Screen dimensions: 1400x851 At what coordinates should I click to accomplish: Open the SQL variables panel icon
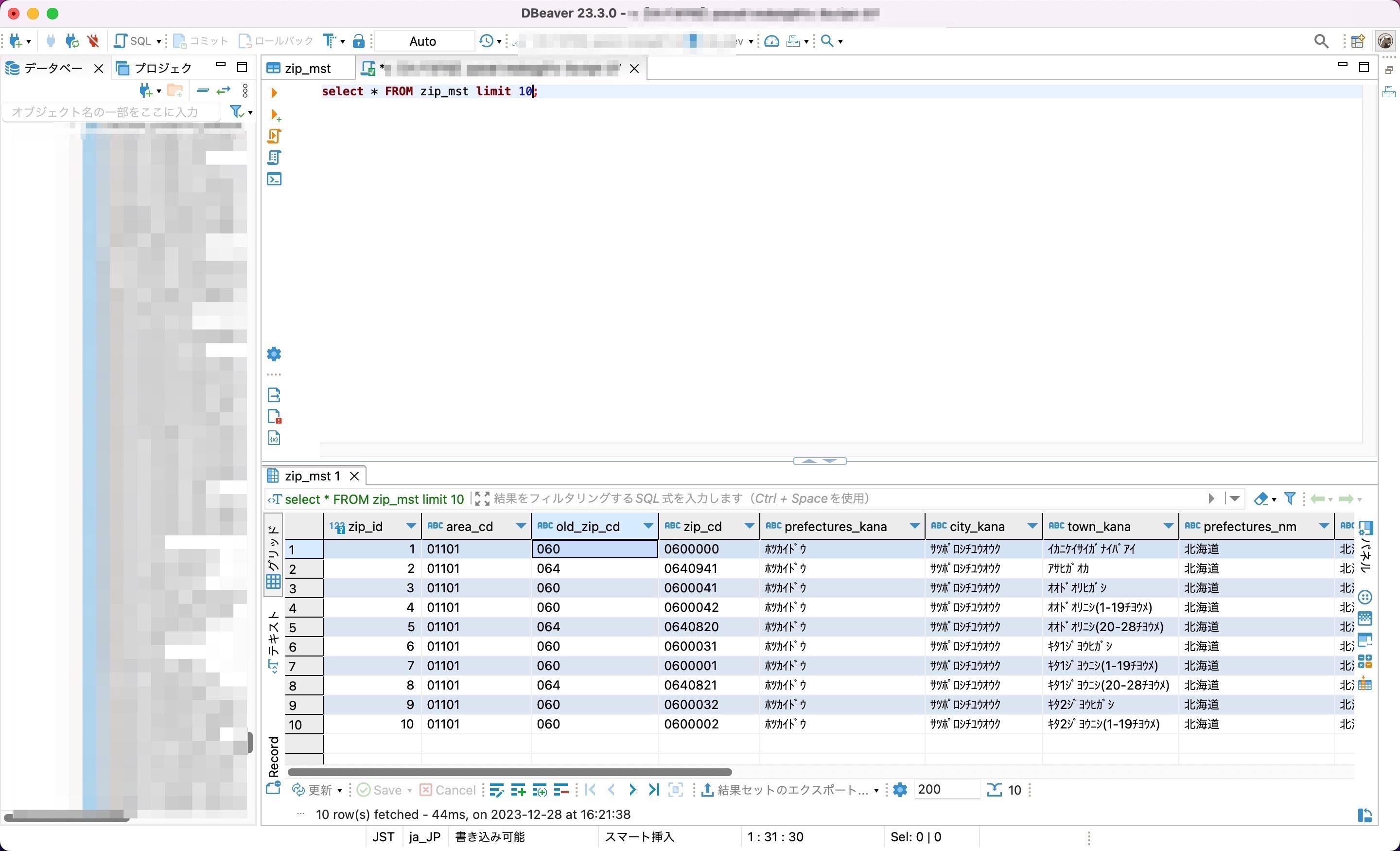tap(274, 438)
